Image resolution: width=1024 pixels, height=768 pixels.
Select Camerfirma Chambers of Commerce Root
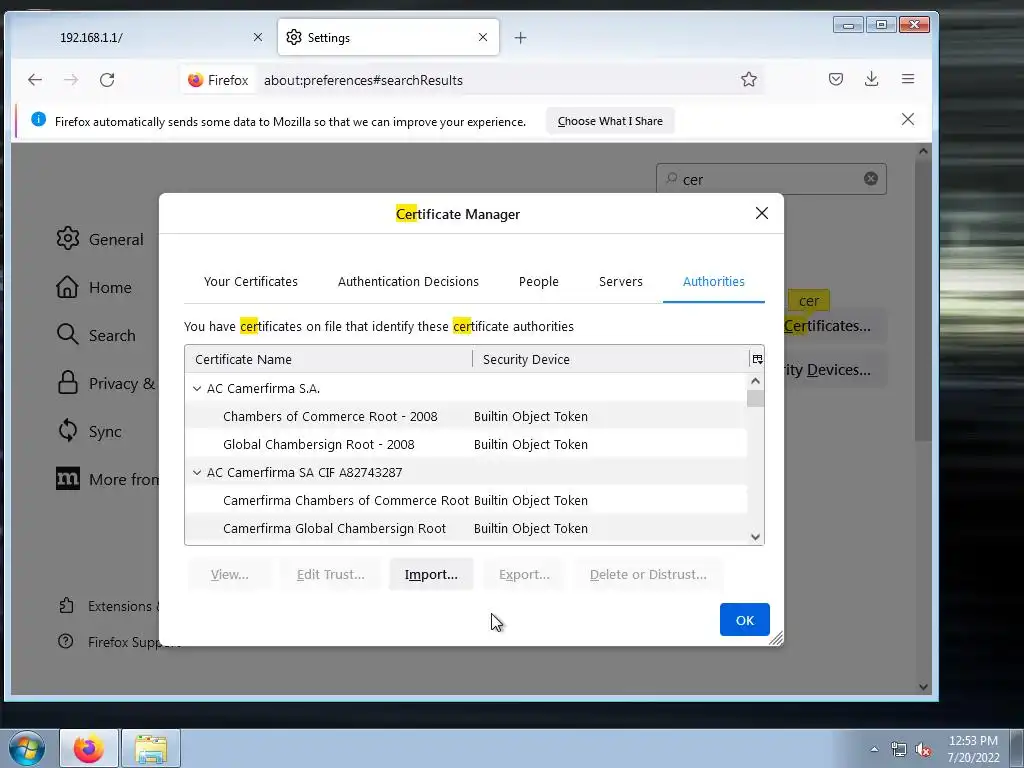pos(466,500)
